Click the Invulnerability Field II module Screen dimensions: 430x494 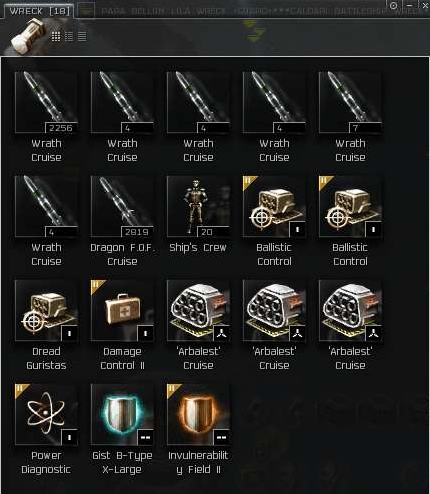click(198, 414)
